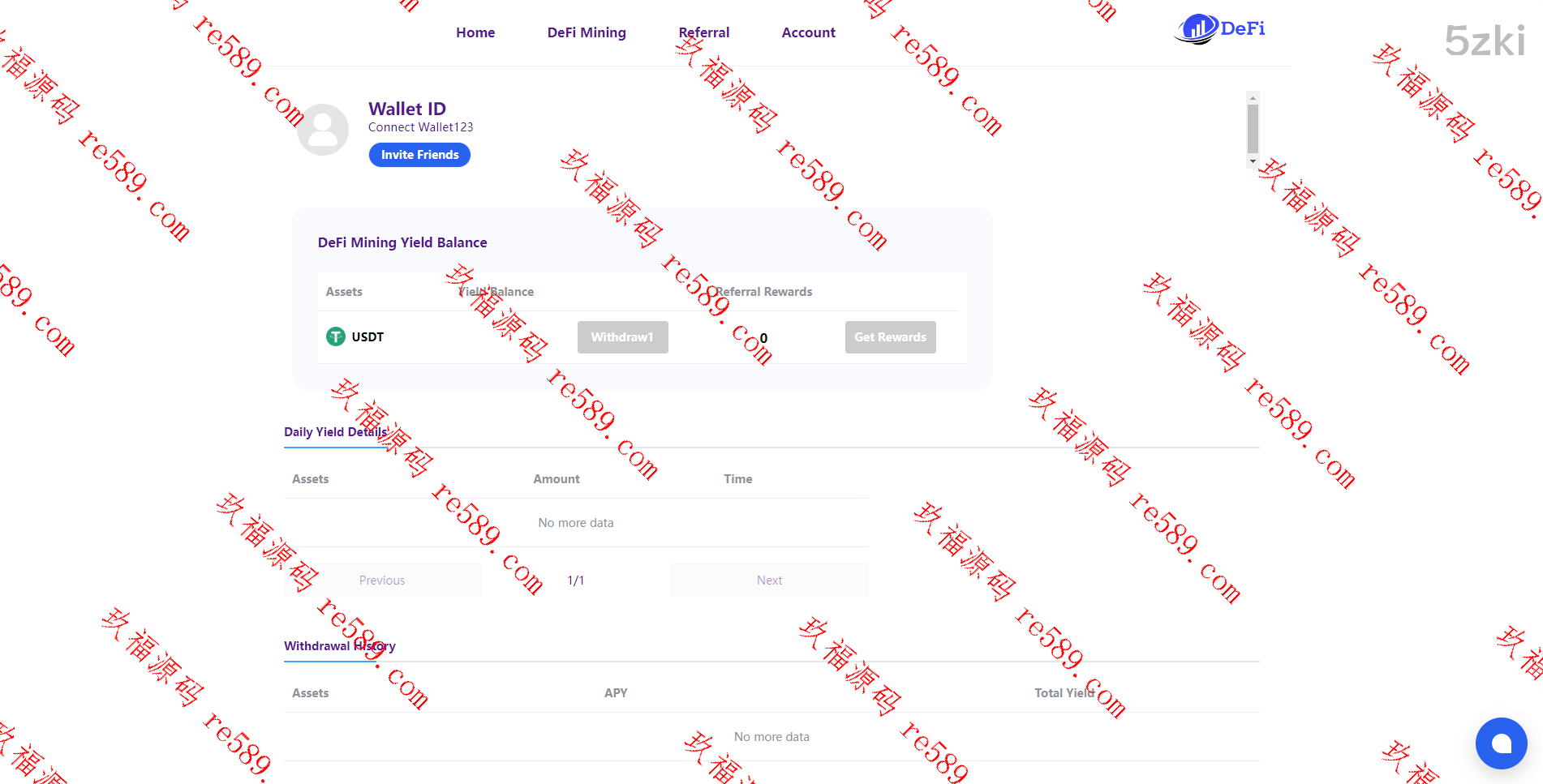Click the Withdraw1 button

click(622, 337)
